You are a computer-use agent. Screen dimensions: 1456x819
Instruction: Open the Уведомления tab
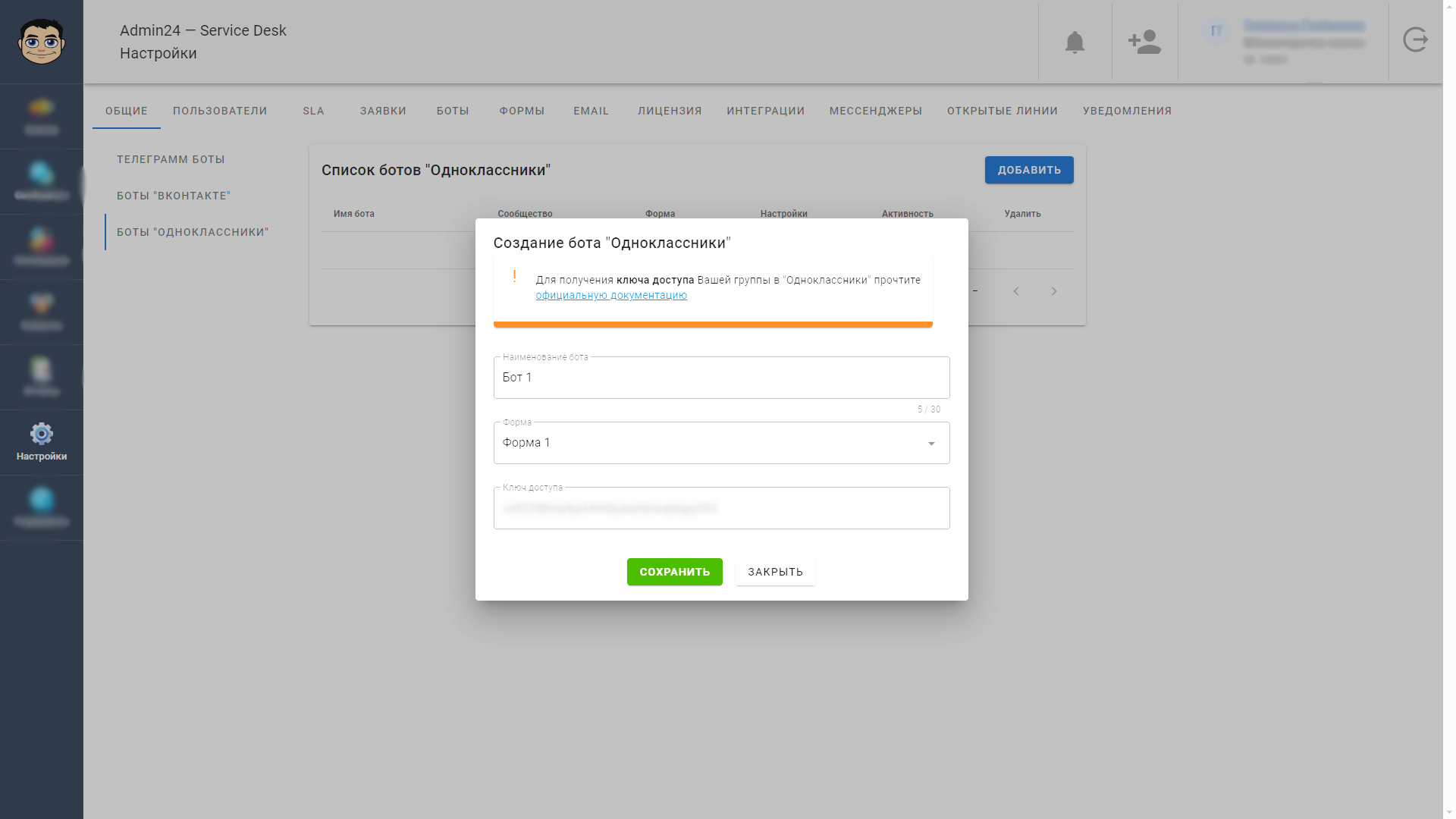click(x=1127, y=111)
